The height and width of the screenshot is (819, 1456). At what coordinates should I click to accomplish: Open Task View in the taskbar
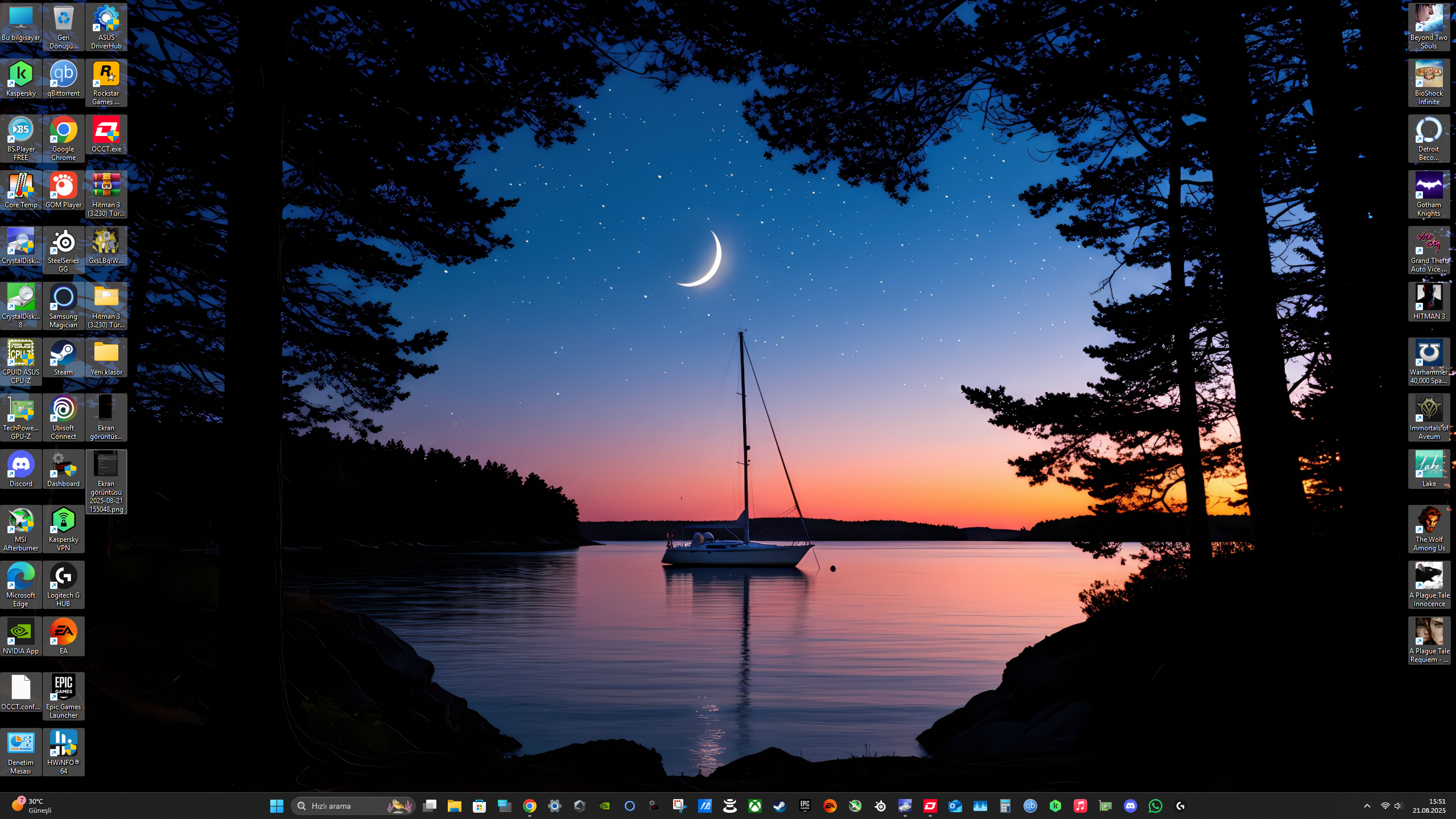coord(430,806)
